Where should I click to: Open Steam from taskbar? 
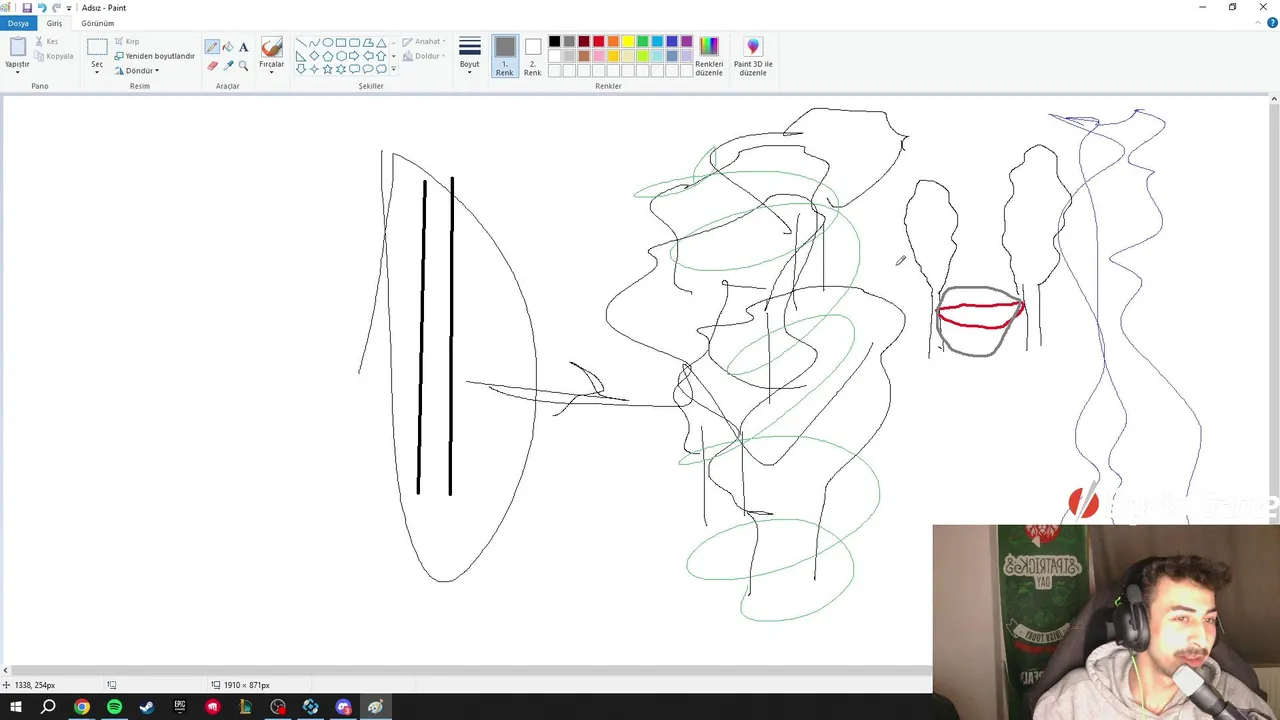147,707
